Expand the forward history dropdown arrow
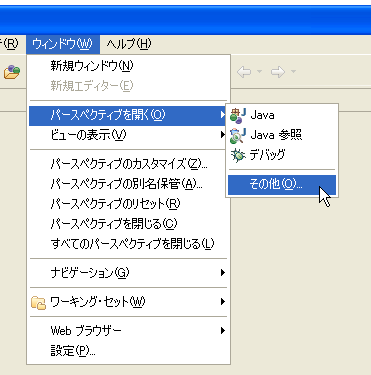This screenshot has width=371, height=375. 293,71
